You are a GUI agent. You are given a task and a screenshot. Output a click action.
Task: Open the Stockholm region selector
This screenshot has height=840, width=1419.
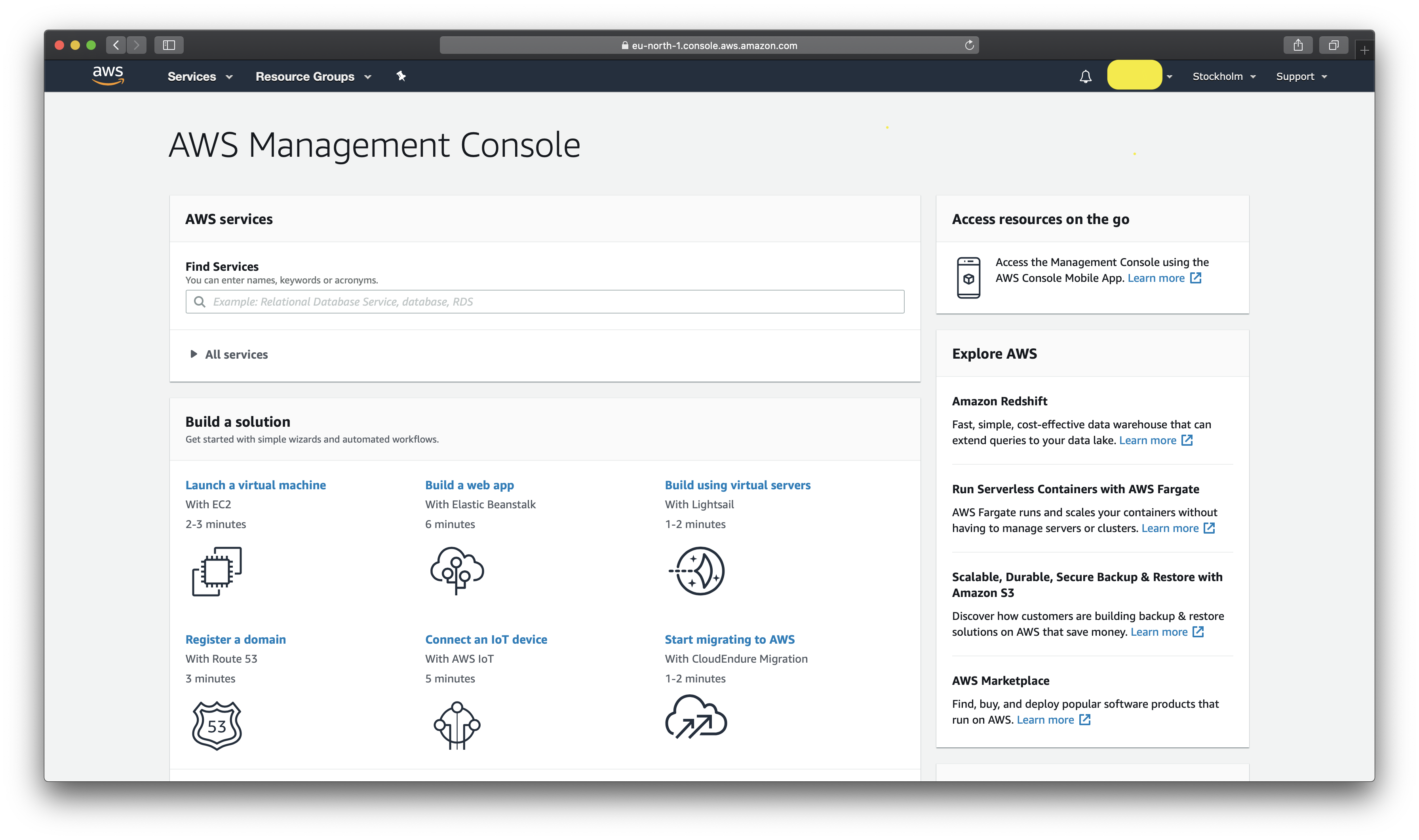point(1224,76)
